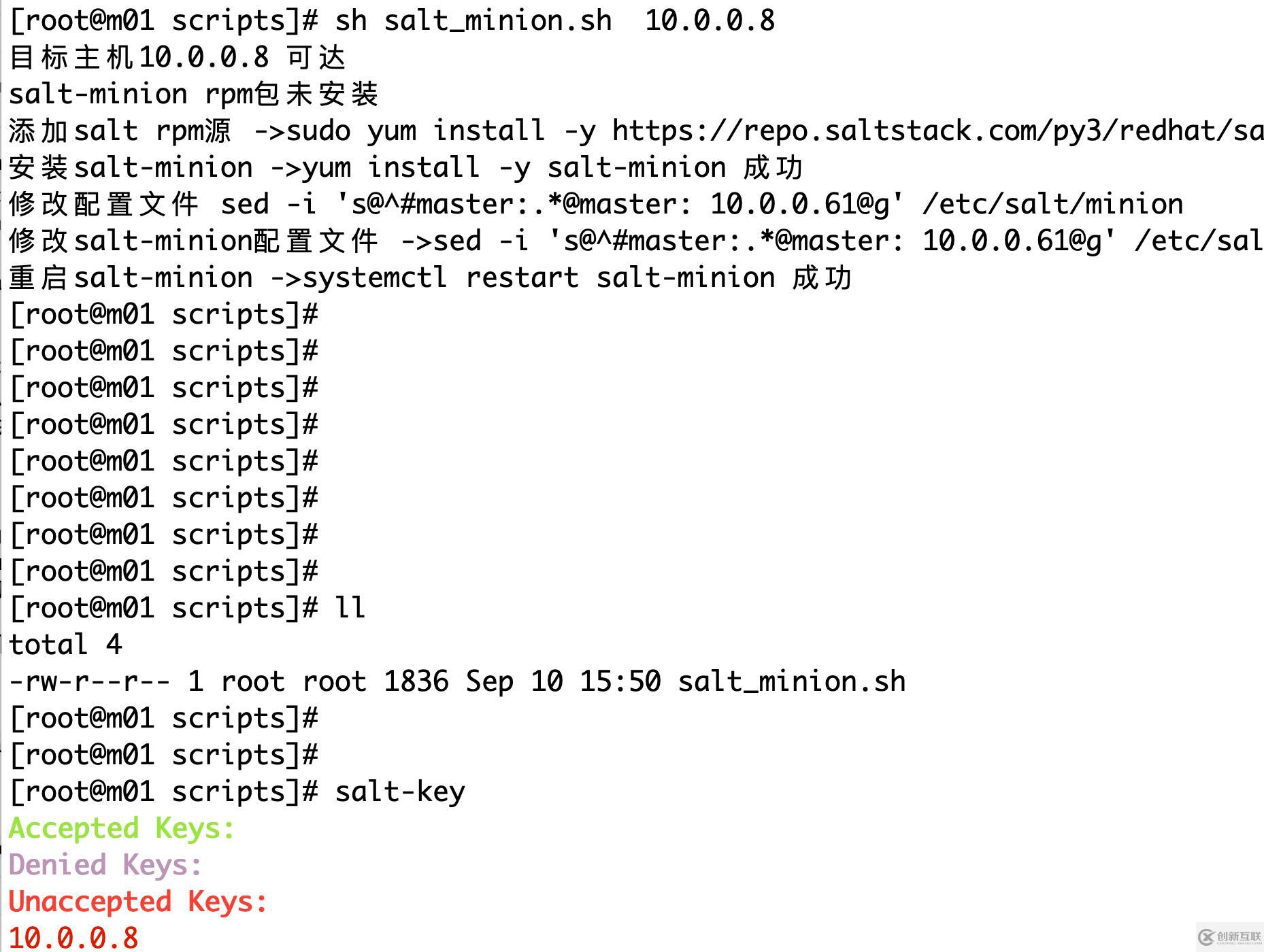The width and height of the screenshot is (1264, 952).
Task: Click the "目标主机10.0.0.8 可达" output line
Action: 178,57
